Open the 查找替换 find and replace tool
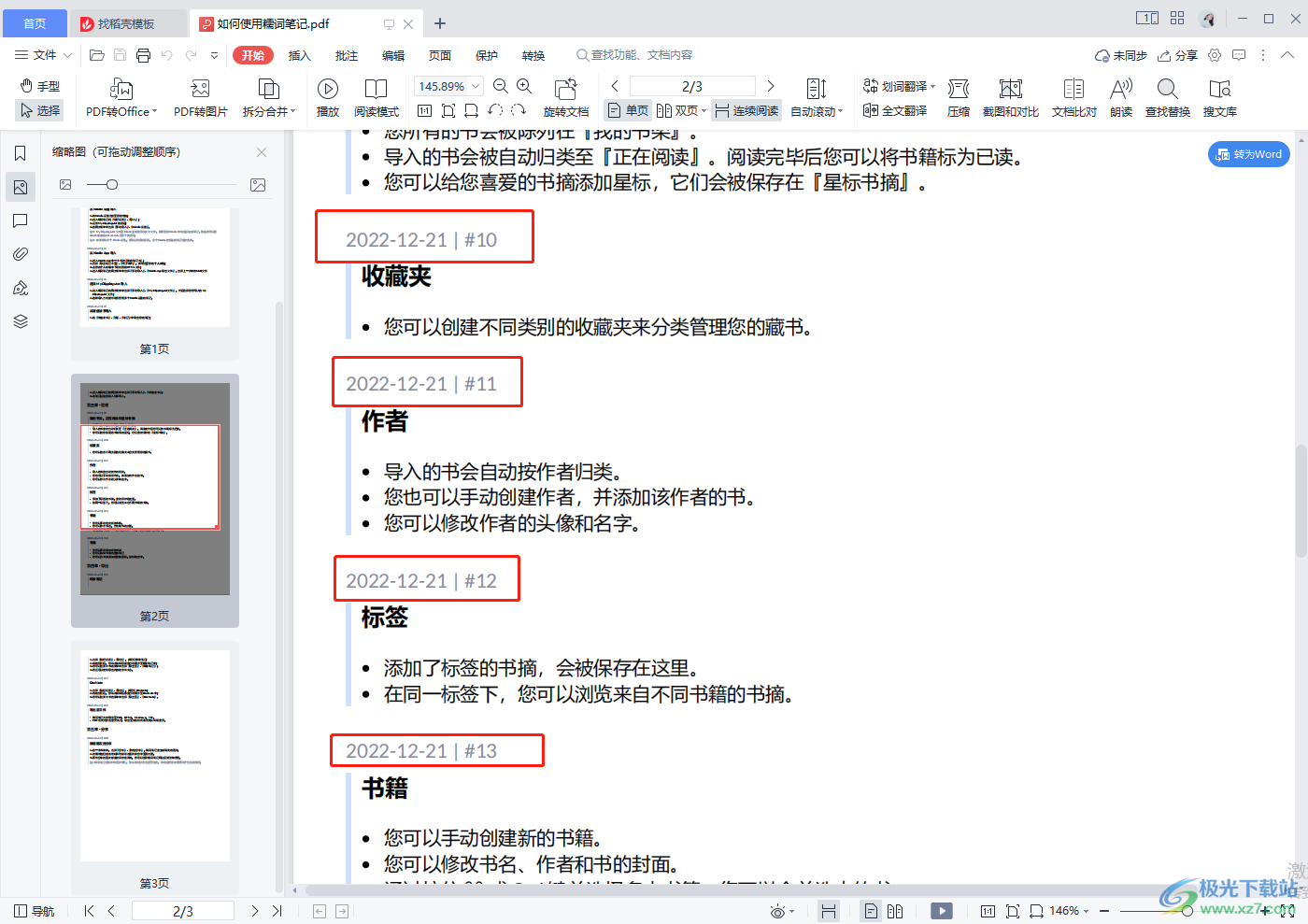This screenshot has width=1308, height=924. (1168, 98)
